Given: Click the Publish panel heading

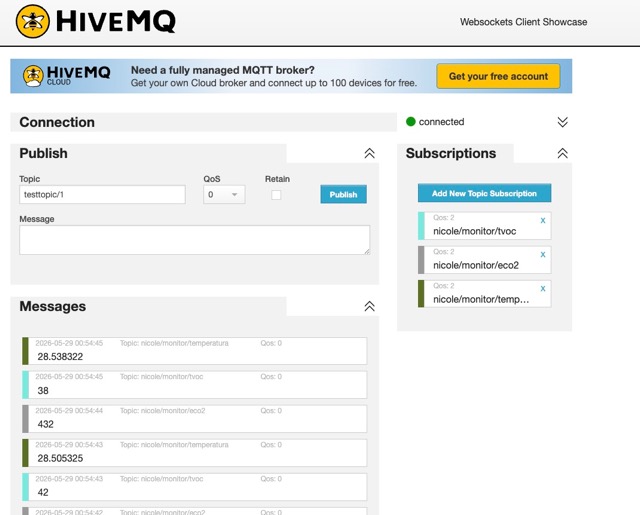Looking at the screenshot, I should point(43,153).
